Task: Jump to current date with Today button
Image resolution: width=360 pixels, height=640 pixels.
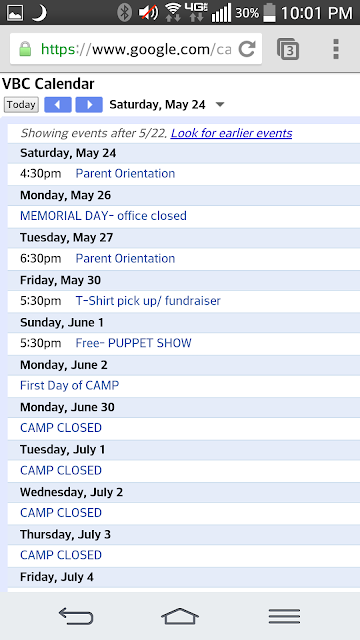Action: click(21, 105)
